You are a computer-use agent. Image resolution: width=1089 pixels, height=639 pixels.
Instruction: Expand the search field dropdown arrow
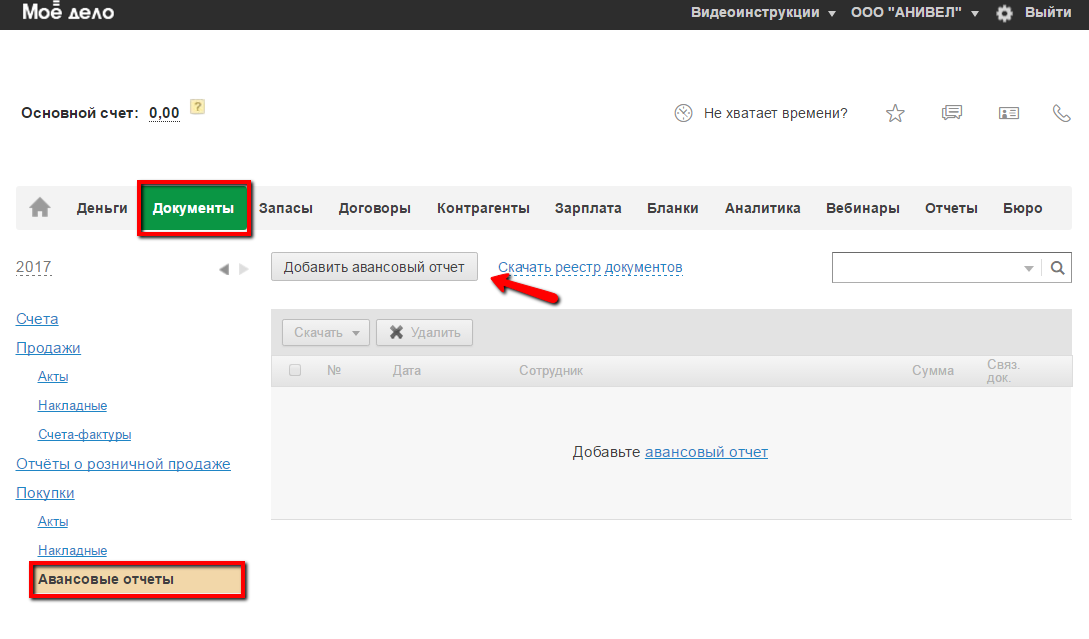pyautogui.click(x=1029, y=268)
